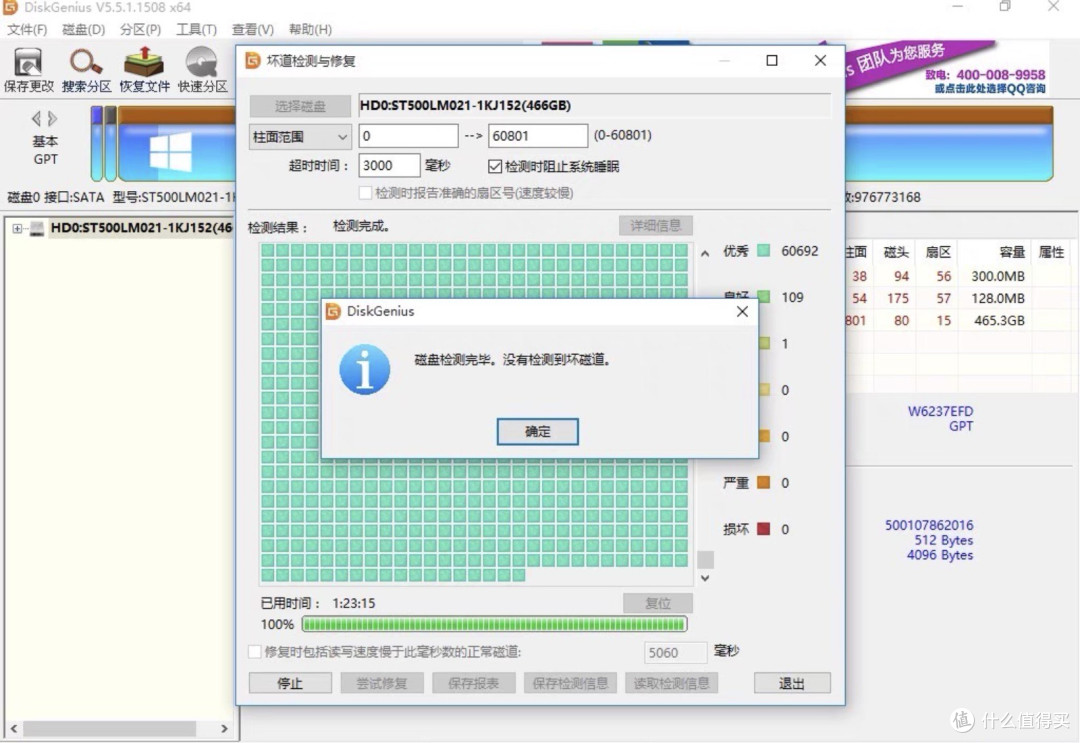
Task: Click the start cylinder field showing 0
Action: (x=408, y=136)
